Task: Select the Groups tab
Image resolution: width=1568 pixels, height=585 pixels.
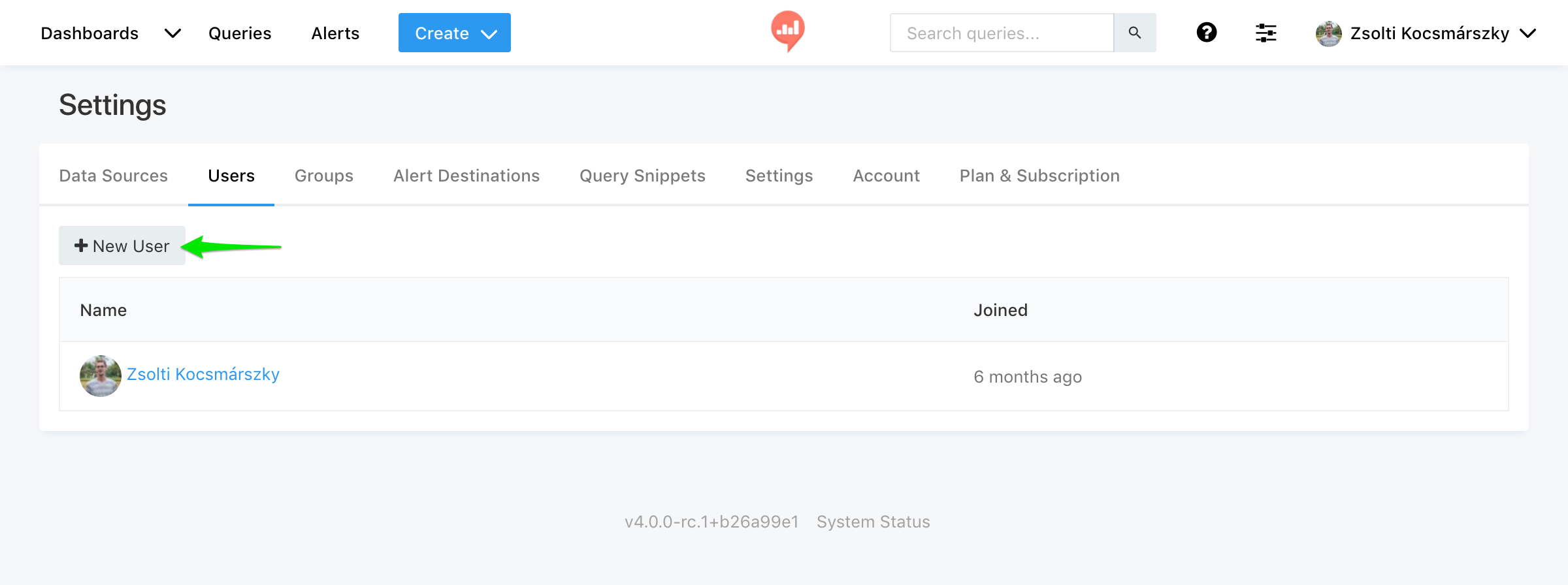Action: tap(323, 176)
